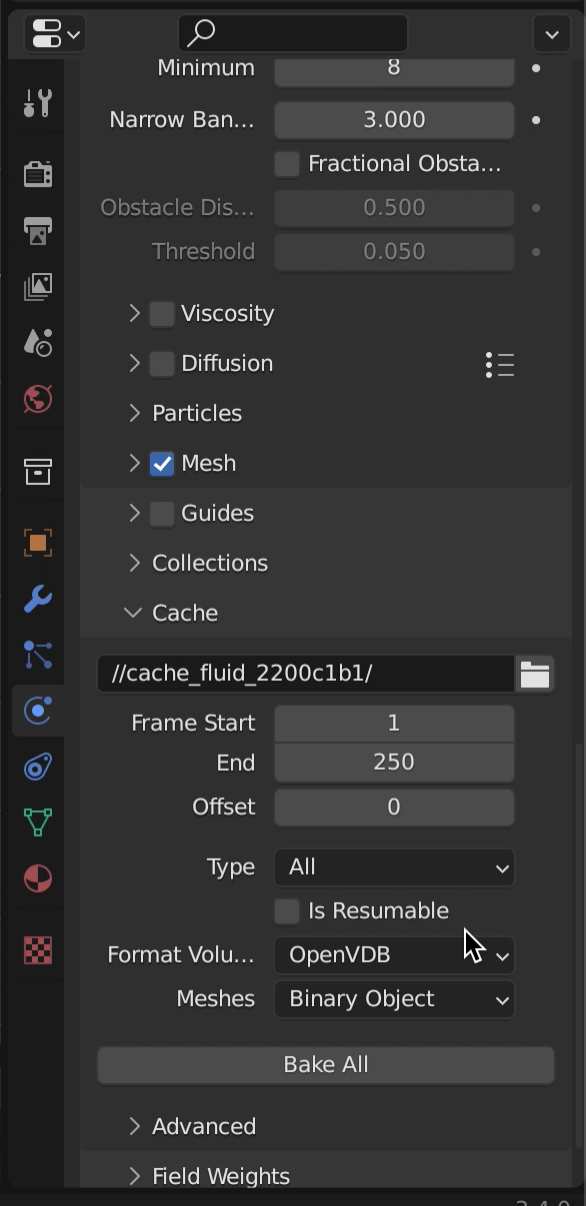
Task: Open the Output properties tab
Action: pos(38,231)
